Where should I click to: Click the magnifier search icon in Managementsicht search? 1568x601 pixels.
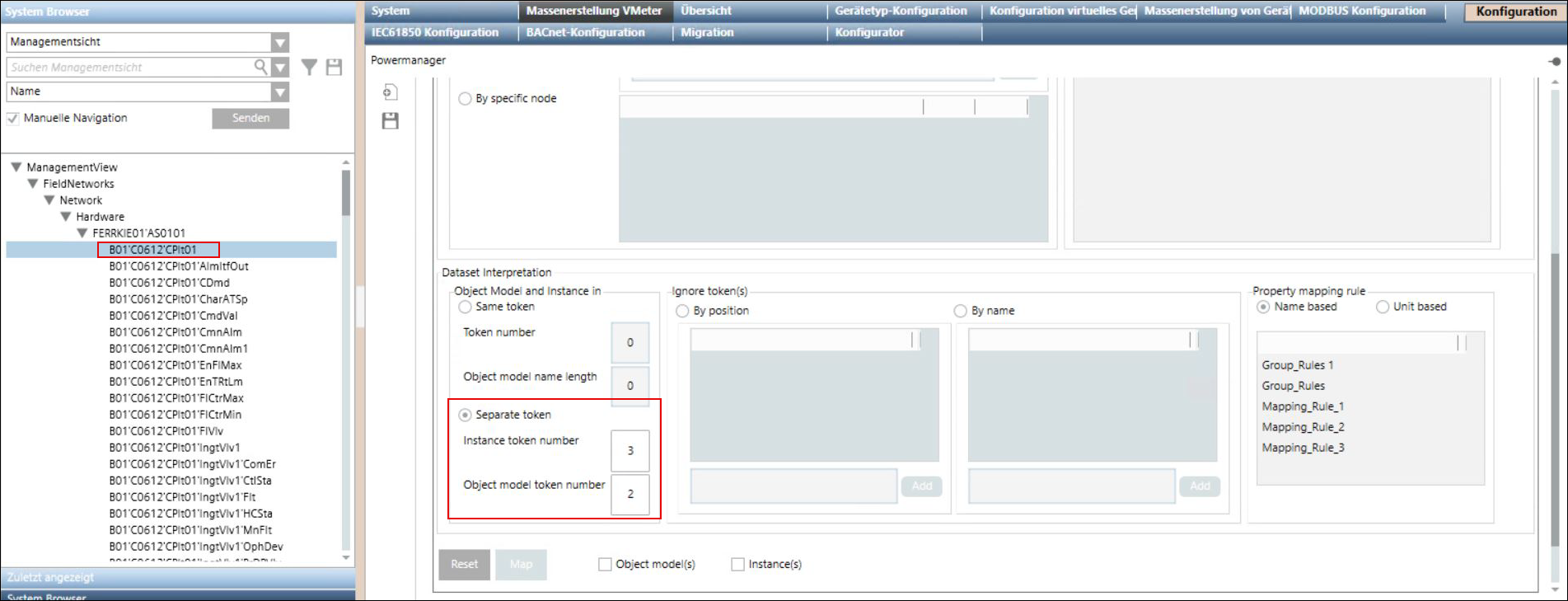pos(260,67)
